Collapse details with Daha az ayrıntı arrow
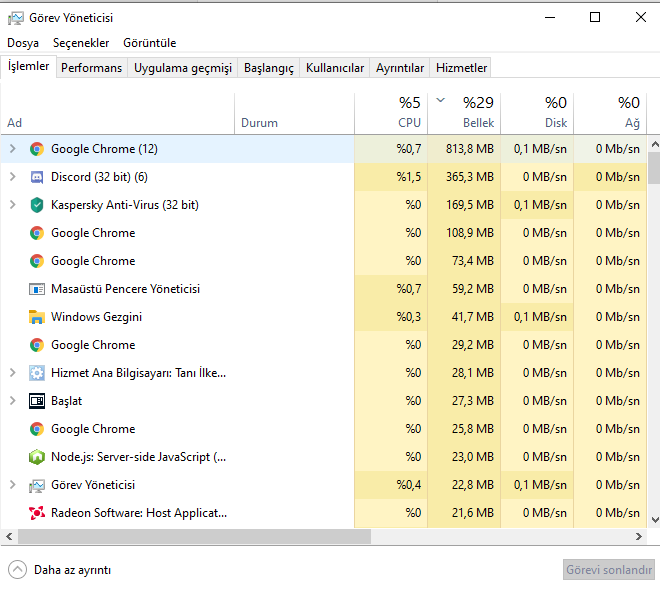 (18, 569)
